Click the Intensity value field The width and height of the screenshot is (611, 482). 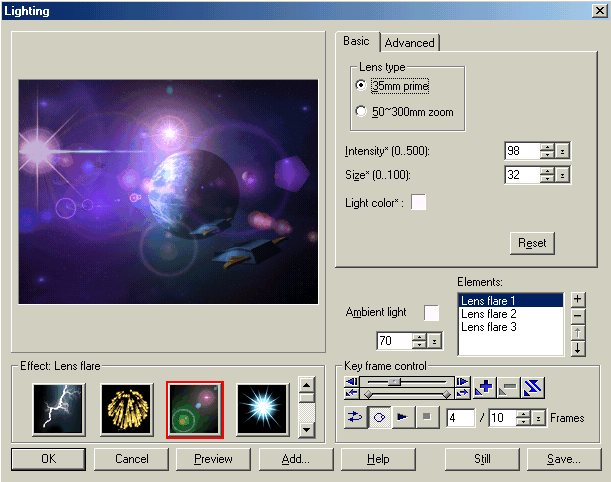click(523, 151)
